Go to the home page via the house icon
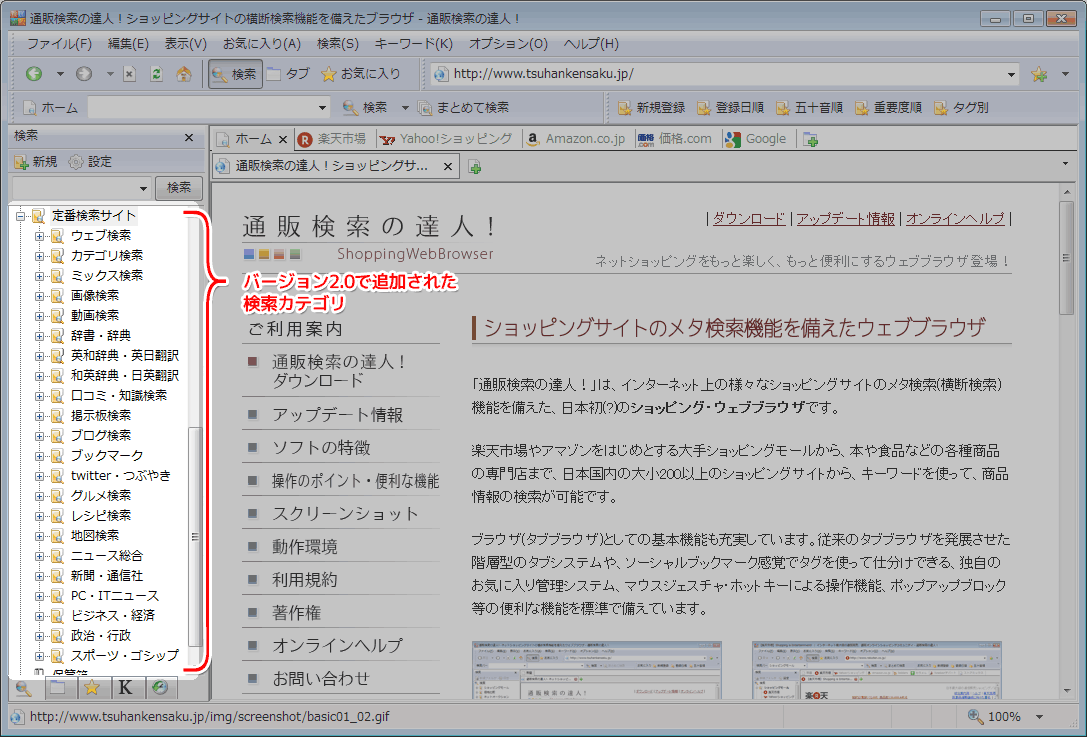 (x=184, y=73)
